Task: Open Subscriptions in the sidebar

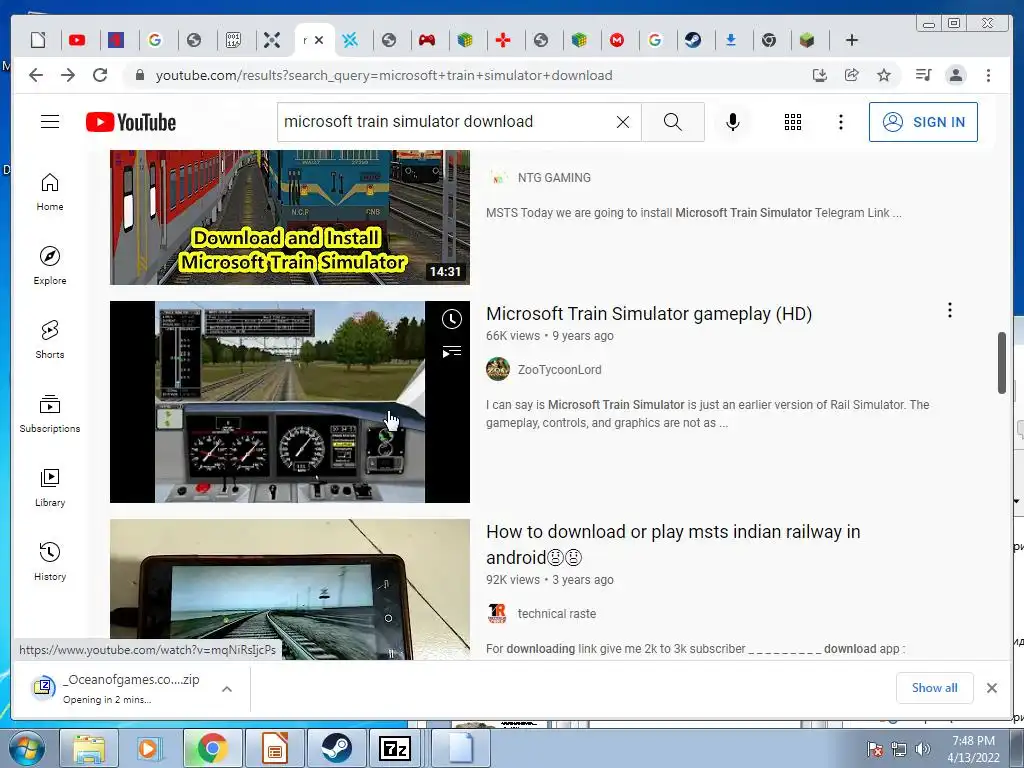Action: coord(50,414)
